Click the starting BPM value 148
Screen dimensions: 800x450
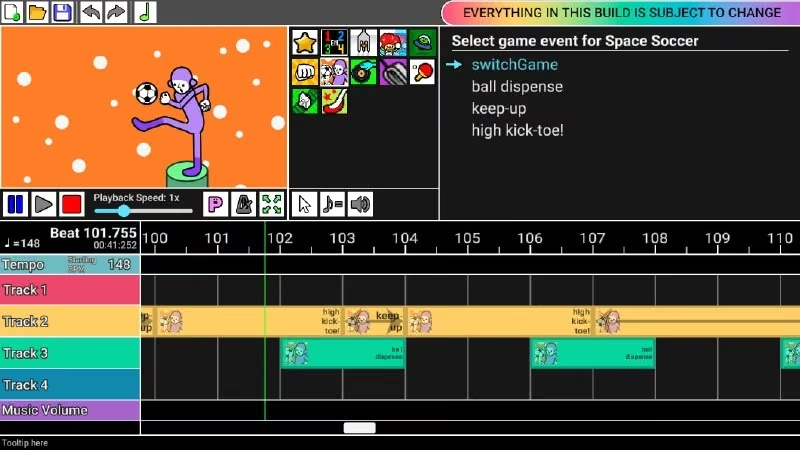119,265
